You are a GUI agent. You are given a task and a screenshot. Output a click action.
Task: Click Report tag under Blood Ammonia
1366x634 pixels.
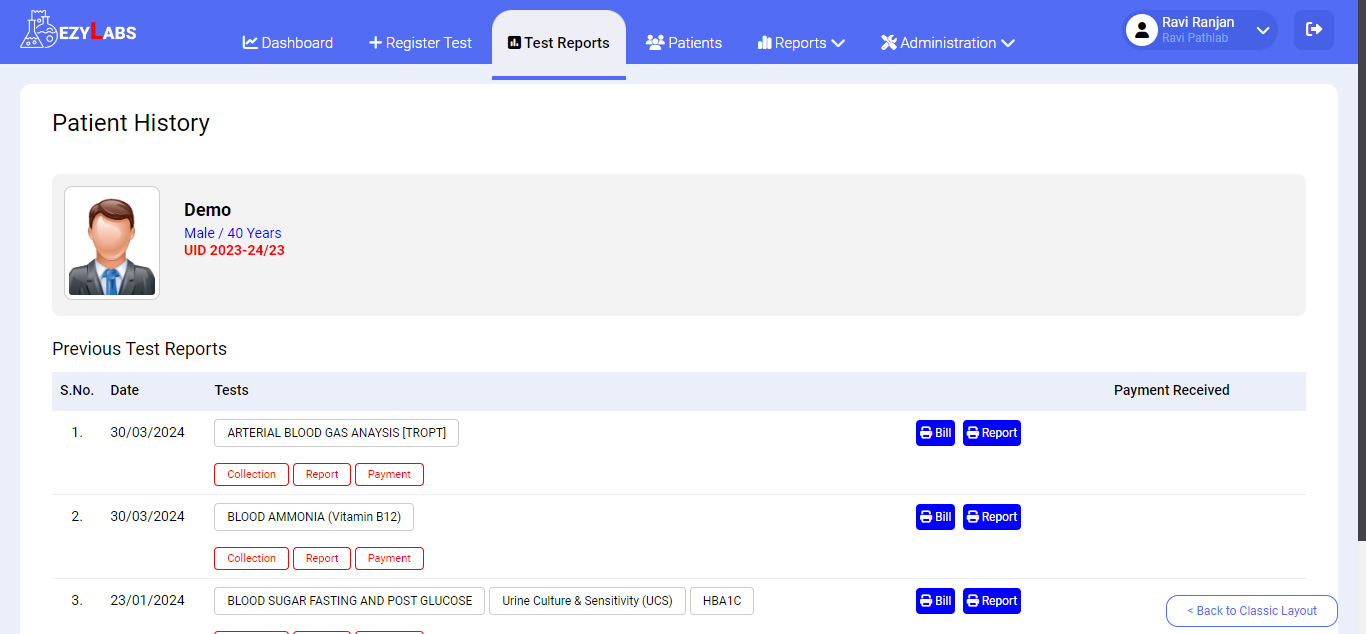(322, 558)
